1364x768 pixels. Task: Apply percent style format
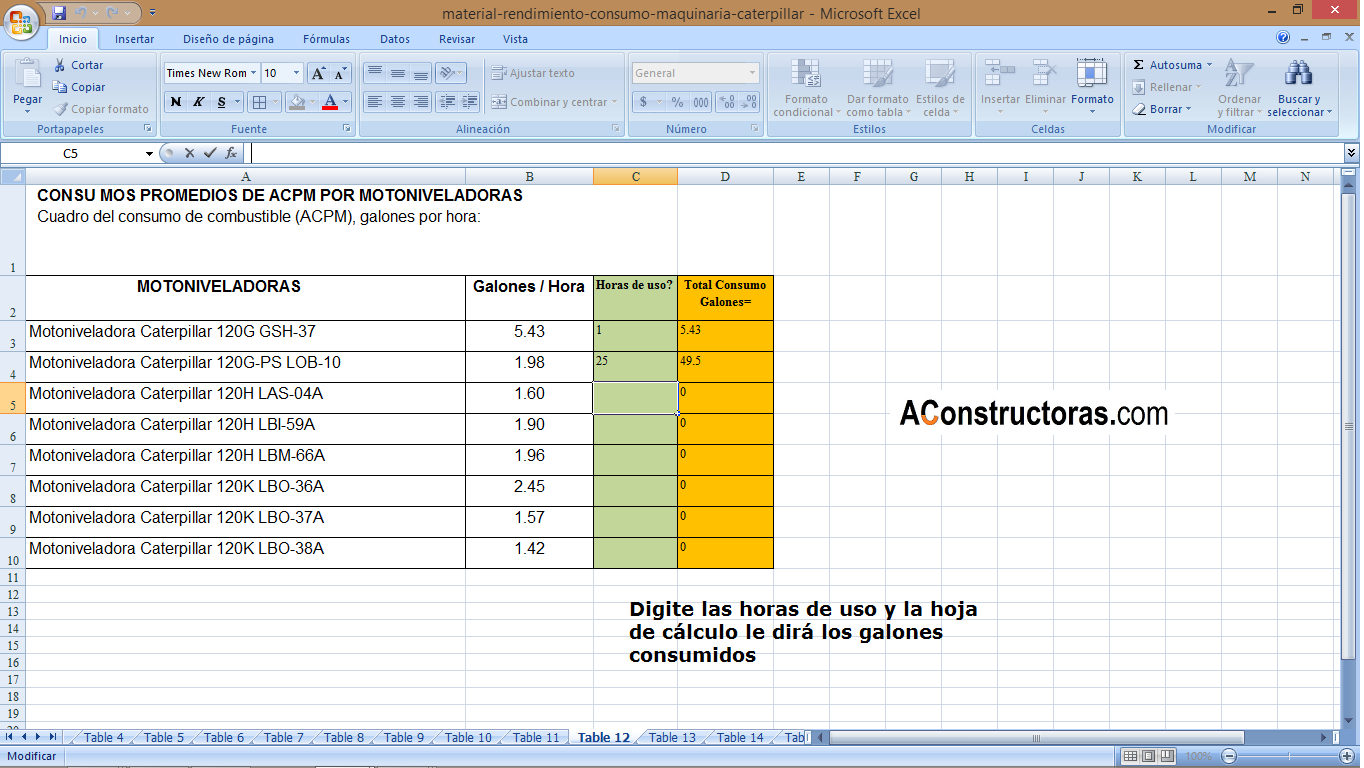677,102
